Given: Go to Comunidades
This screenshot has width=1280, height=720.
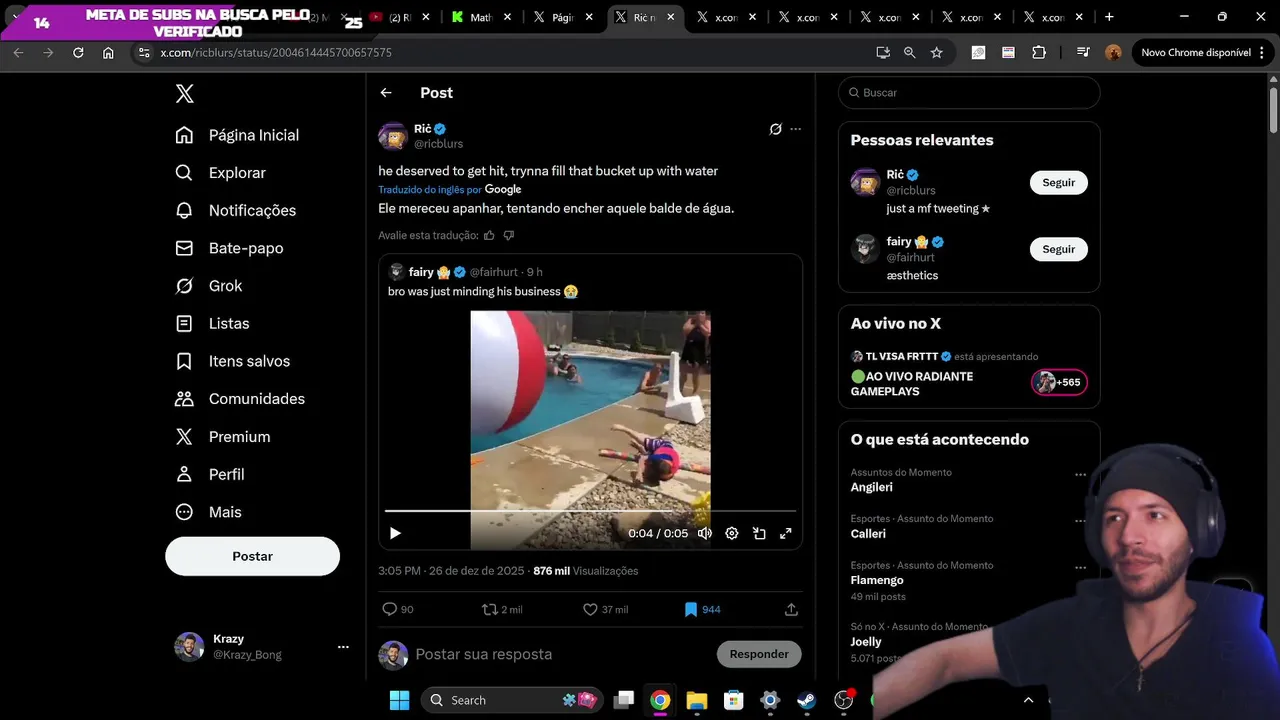Looking at the screenshot, I should click(240, 399).
